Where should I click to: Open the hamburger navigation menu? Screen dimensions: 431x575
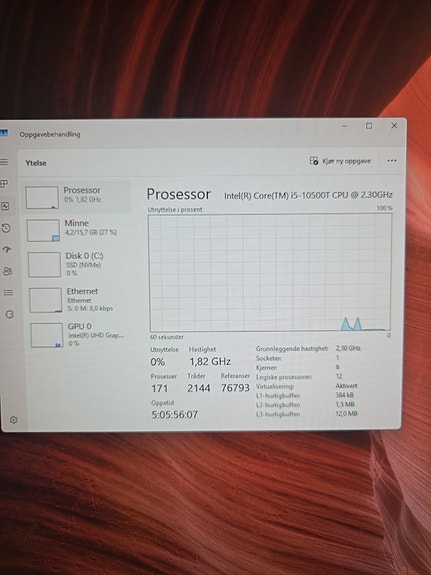(x=4, y=162)
